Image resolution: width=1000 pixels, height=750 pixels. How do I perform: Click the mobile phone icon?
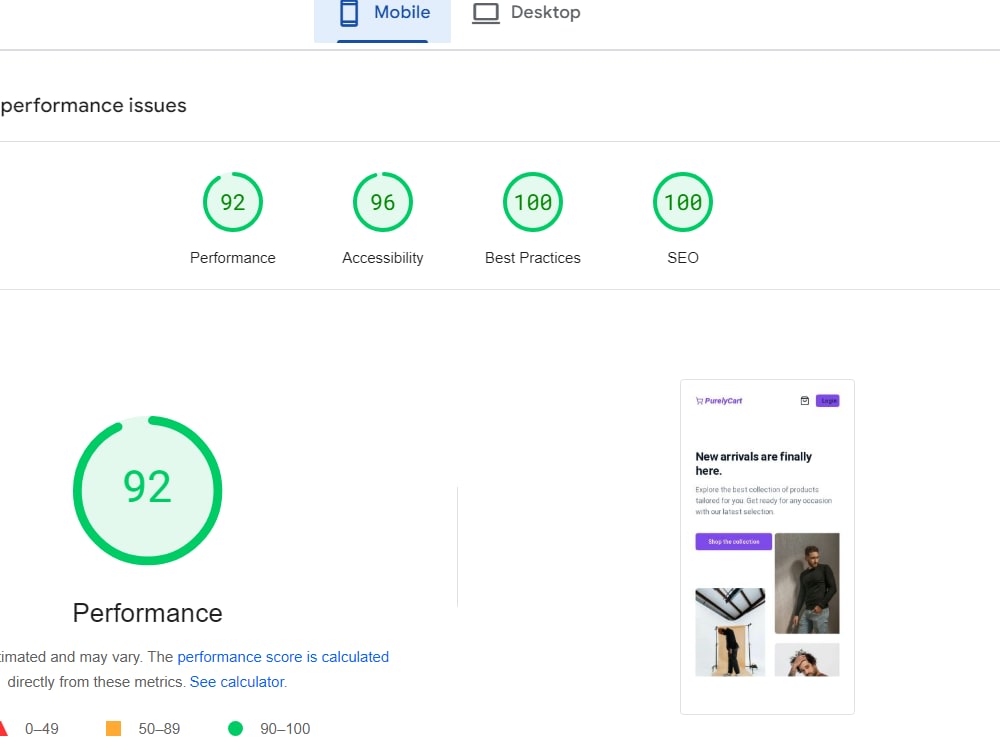point(349,13)
